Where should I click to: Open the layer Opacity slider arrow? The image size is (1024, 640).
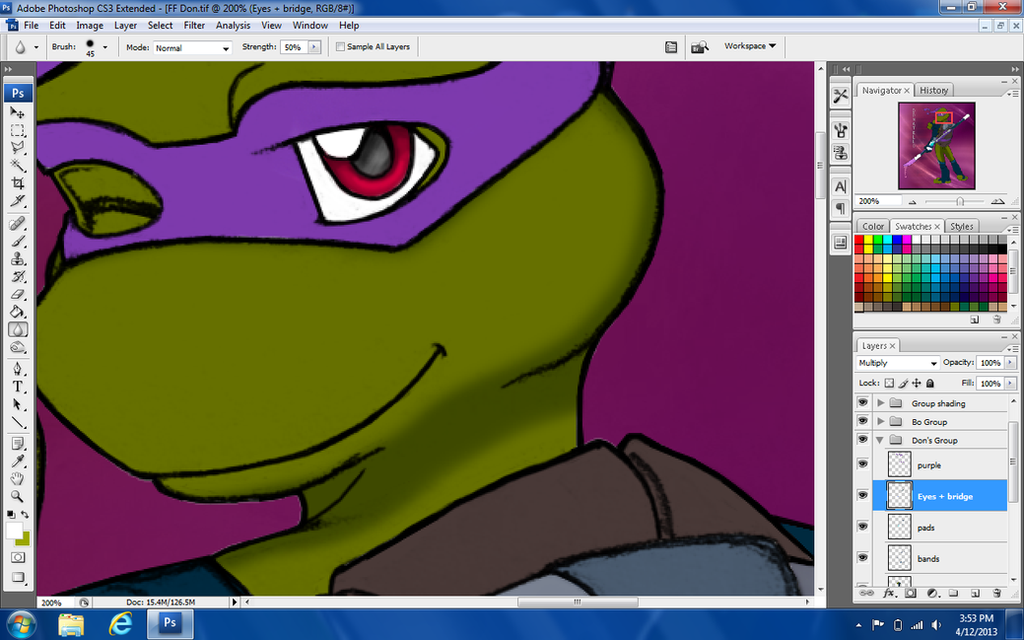1010,362
